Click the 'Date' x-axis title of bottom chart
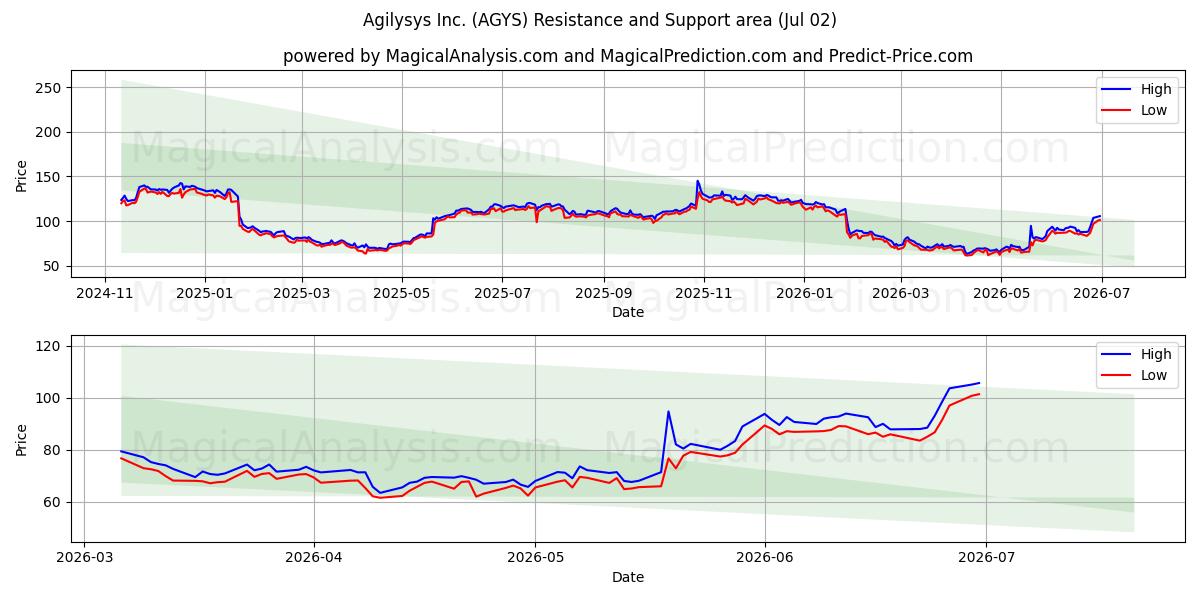 coord(628,577)
